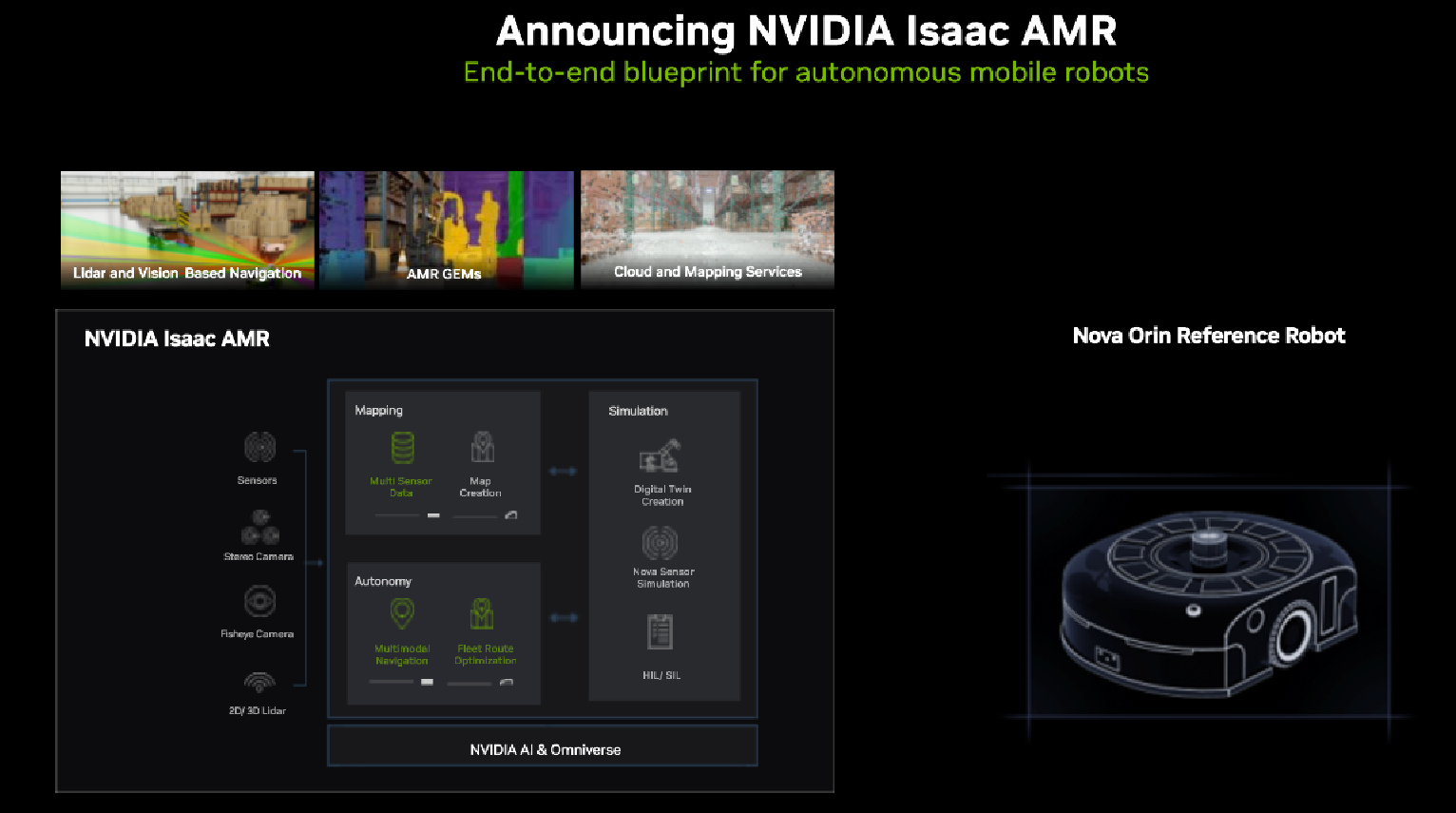Select the Stereo Camera icon
This screenshot has width=1456, height=813.
[259, 527]
